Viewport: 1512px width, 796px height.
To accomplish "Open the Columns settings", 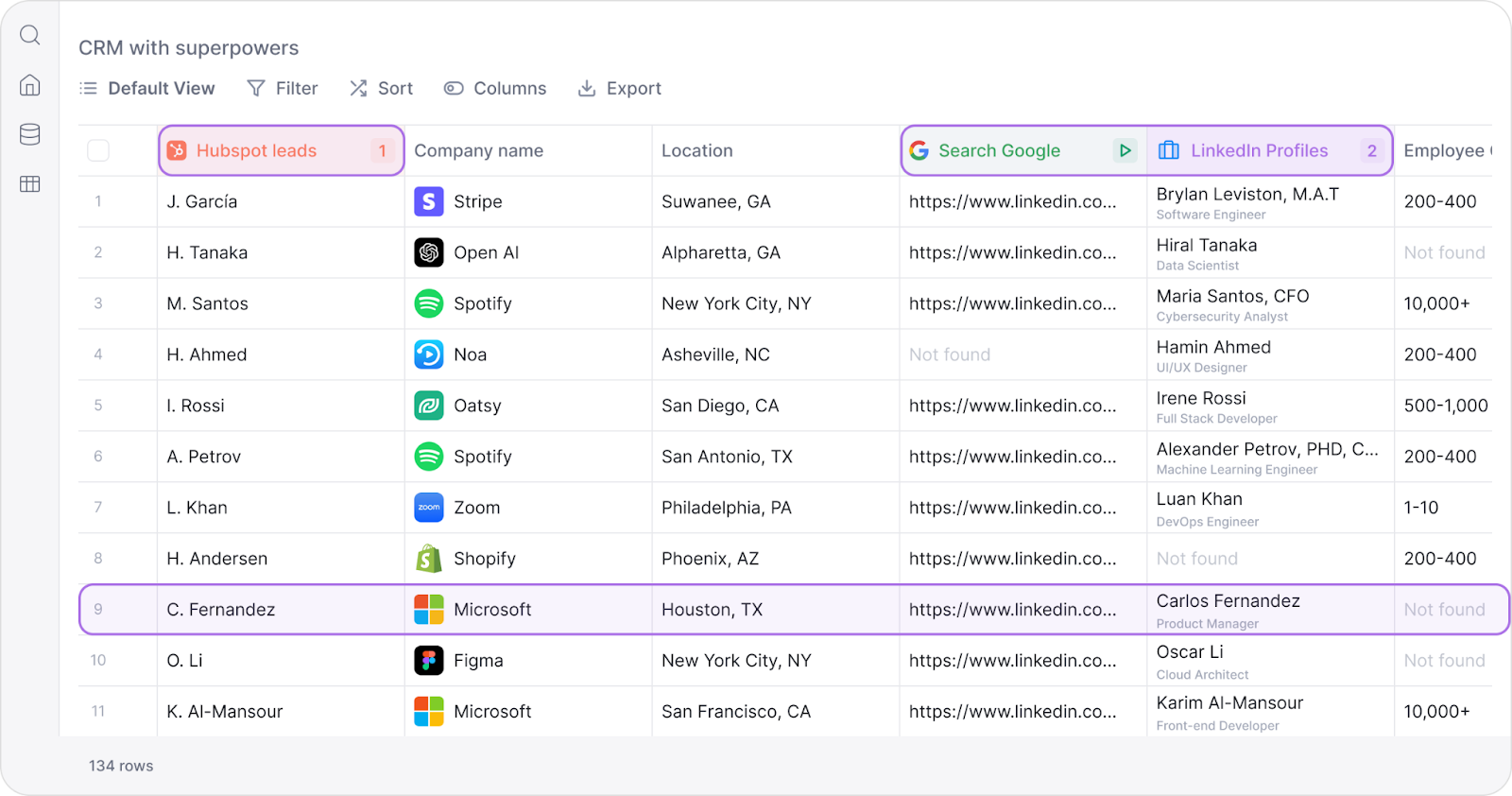I will pyautogui.click(x=495, y=88).
